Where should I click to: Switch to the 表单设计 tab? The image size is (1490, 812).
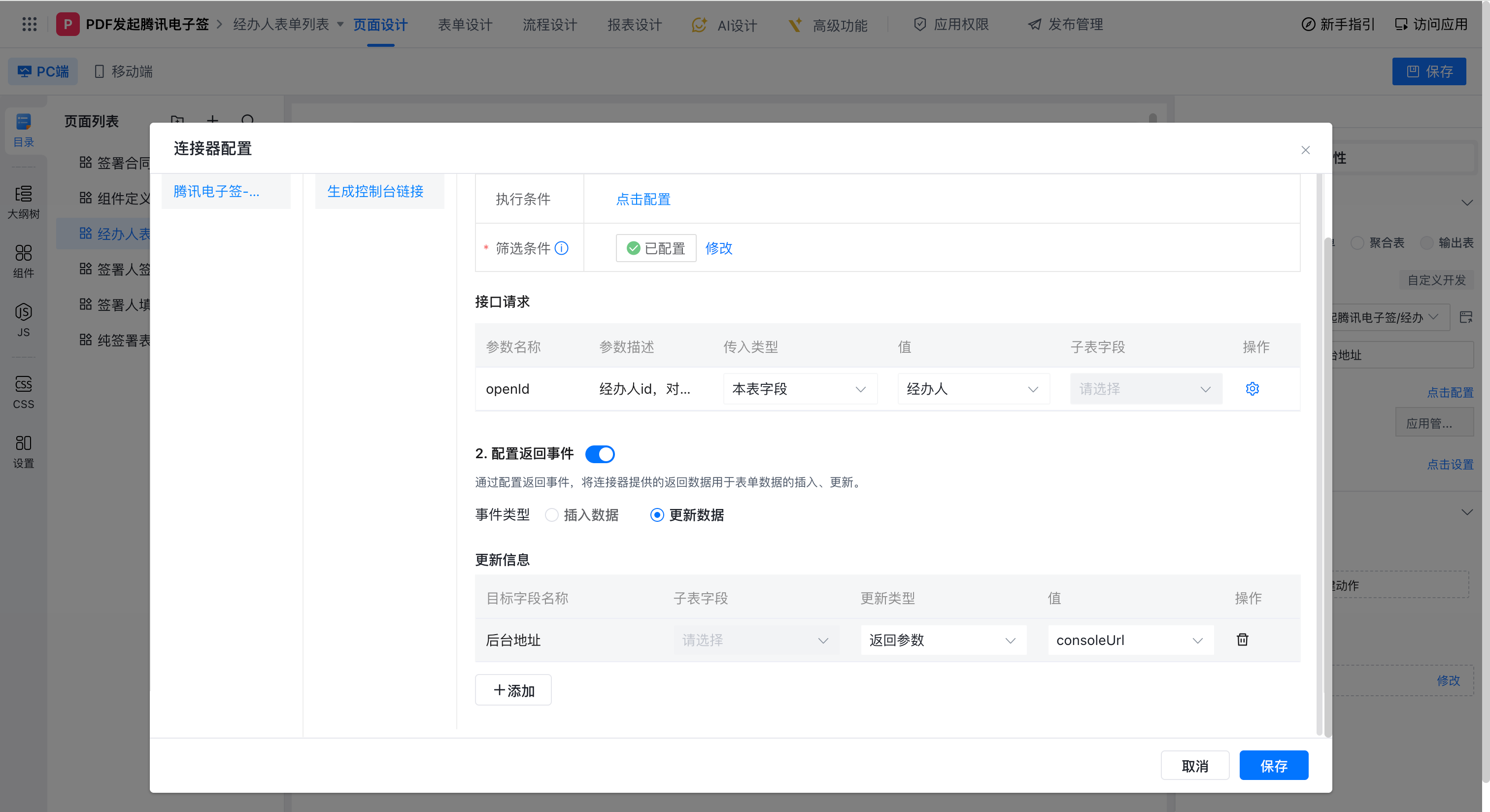pos(465,24)
